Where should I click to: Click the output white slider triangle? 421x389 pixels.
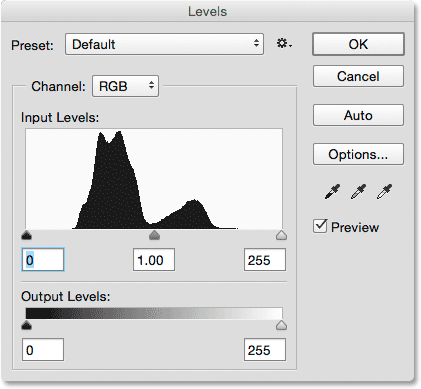tap(282, 325)
